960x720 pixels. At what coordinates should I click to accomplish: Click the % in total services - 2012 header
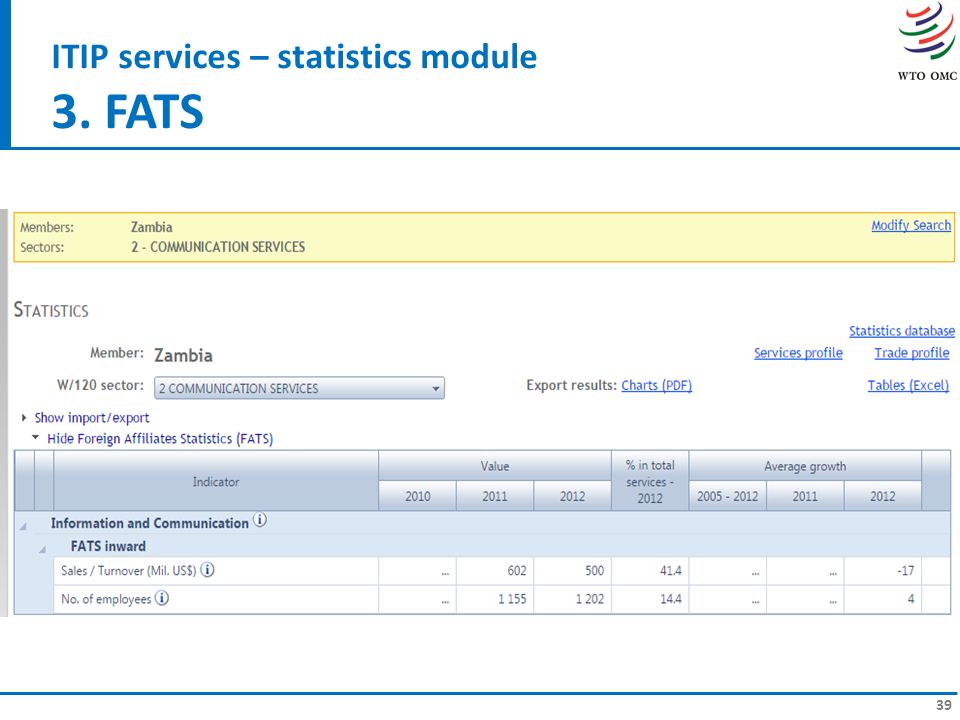(650, 481)
